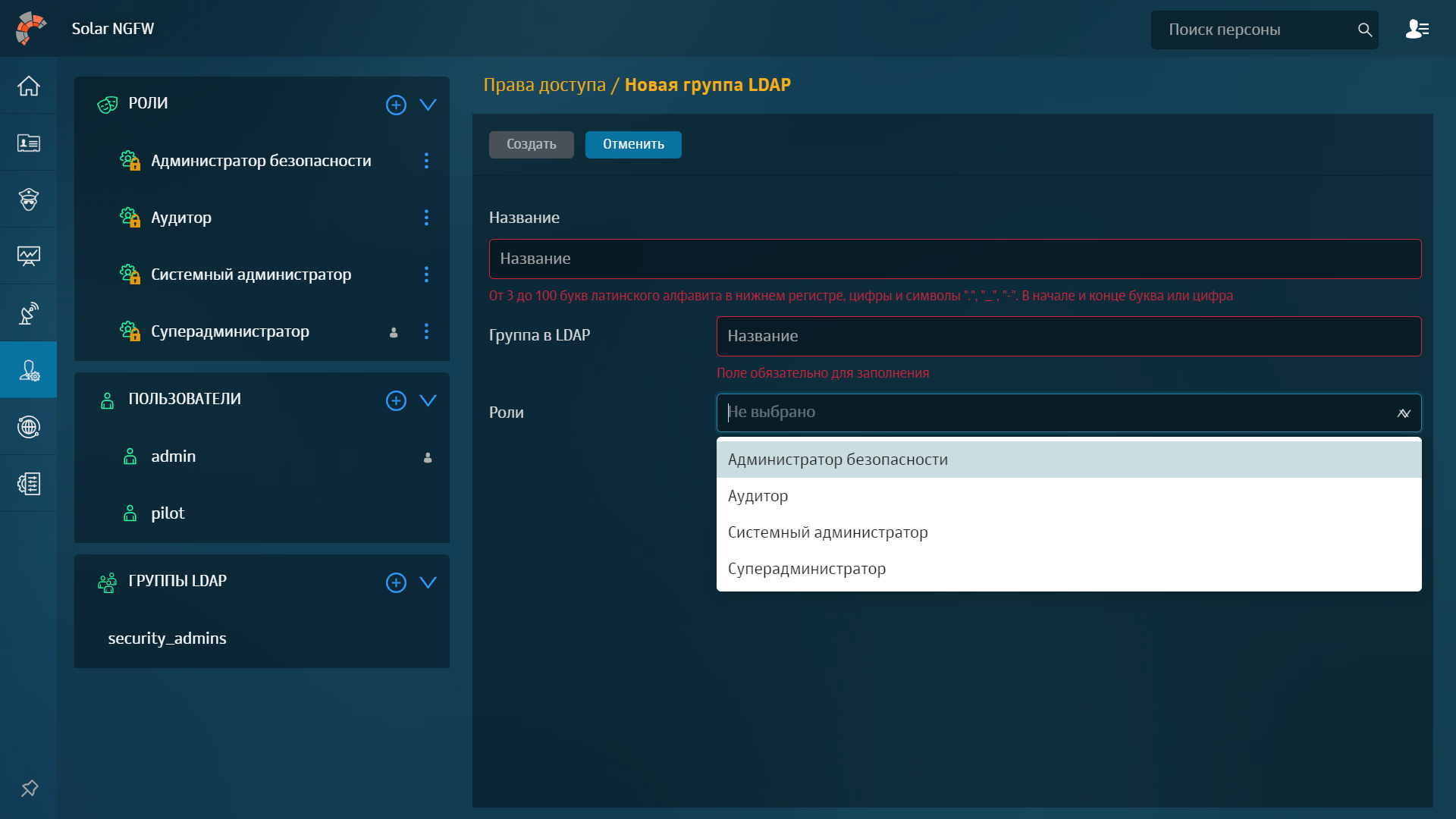The image size is (1456, 819).
Task: Open three-dot menu for Аудитор role
Action: pos(426,218)
